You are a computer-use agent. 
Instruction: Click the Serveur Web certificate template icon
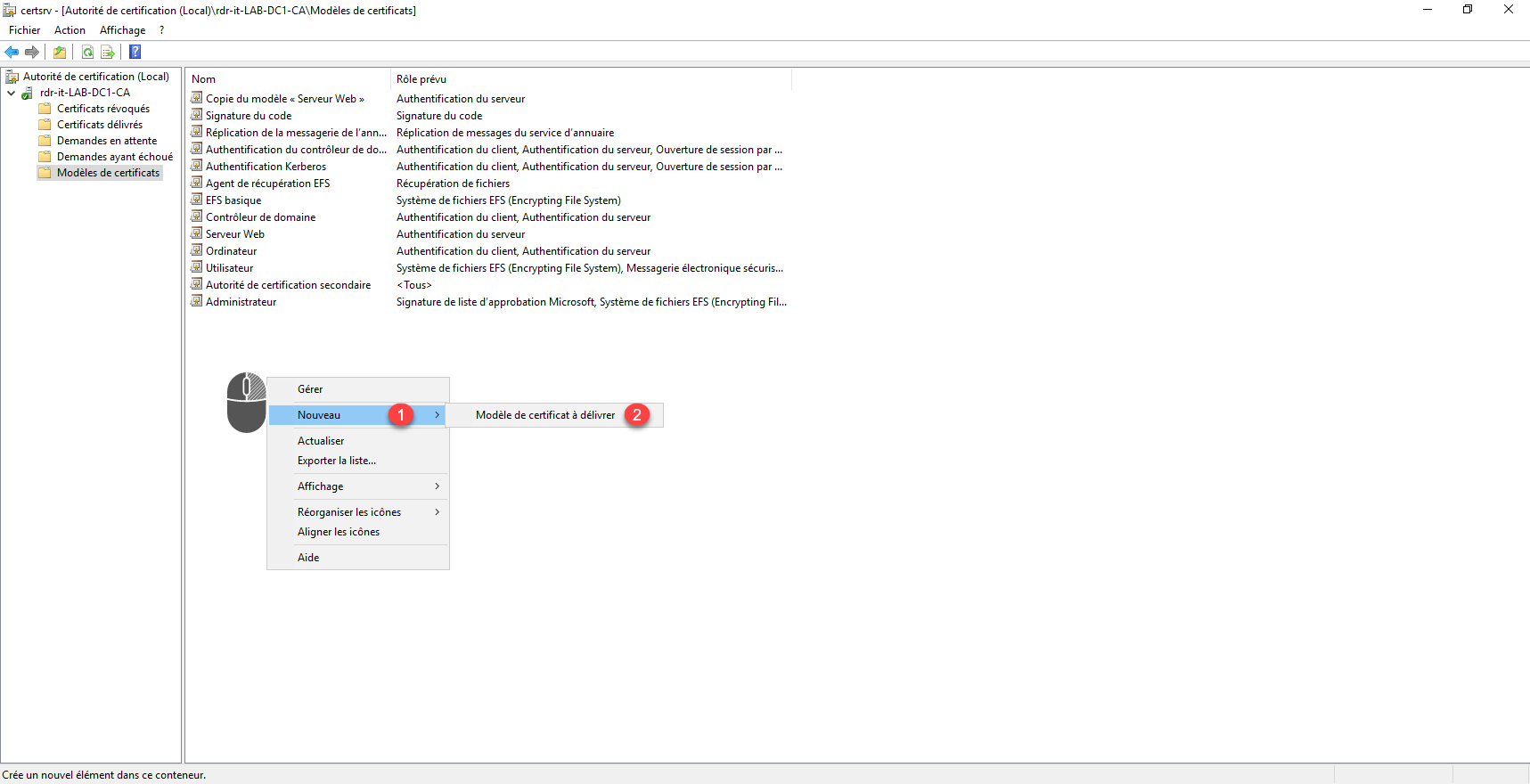pyautogui.click(x=197, y=234)
